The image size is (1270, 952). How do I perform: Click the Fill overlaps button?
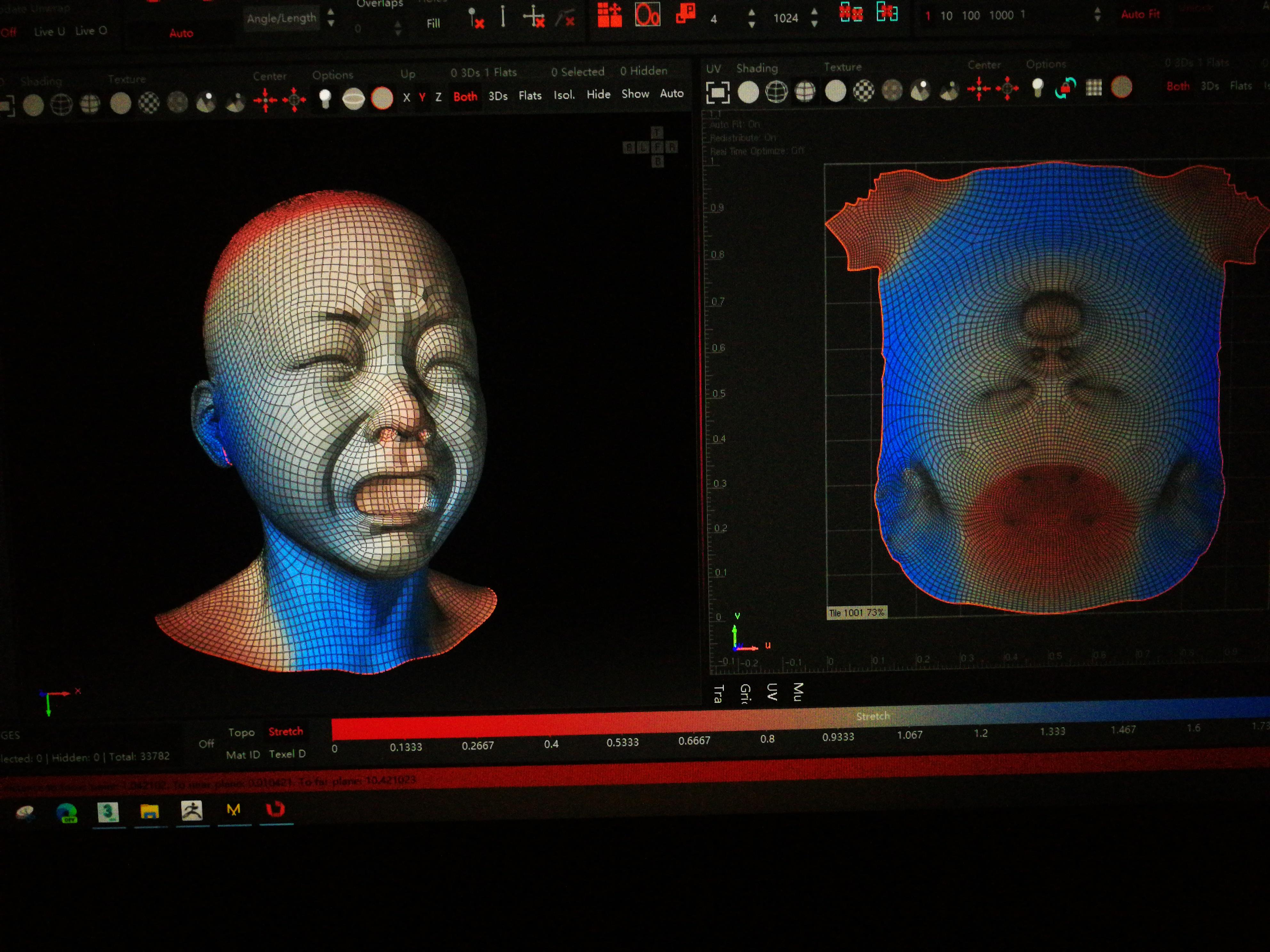pyautogui.click(x=433, y=24)
